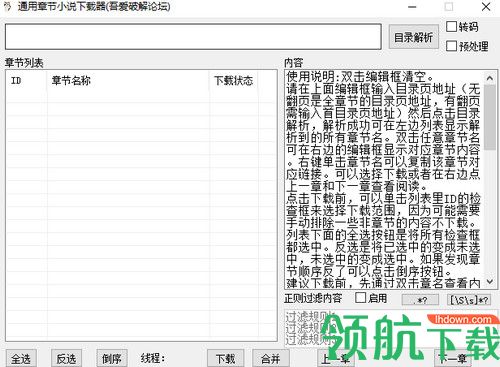Click the directory URL input box
Screen dimensions: 500x367
click(x=193, y=37)
